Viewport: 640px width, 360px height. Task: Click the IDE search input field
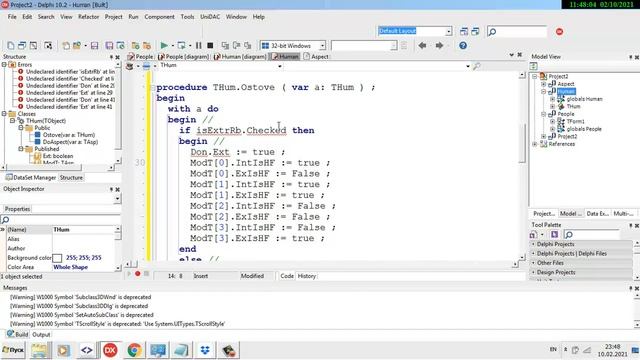517,31
